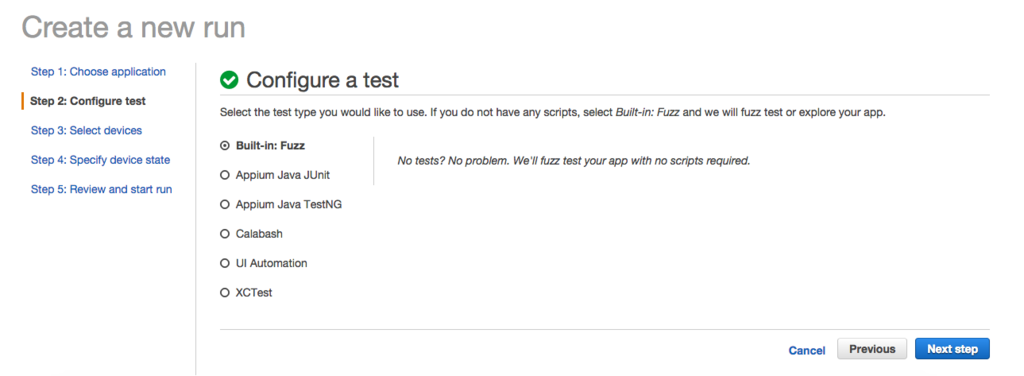Image resolution: width=1024 pixels, height=376 pixels.
Task: Open Step 2: Configure test in sidebar
Action: point(88,101)
